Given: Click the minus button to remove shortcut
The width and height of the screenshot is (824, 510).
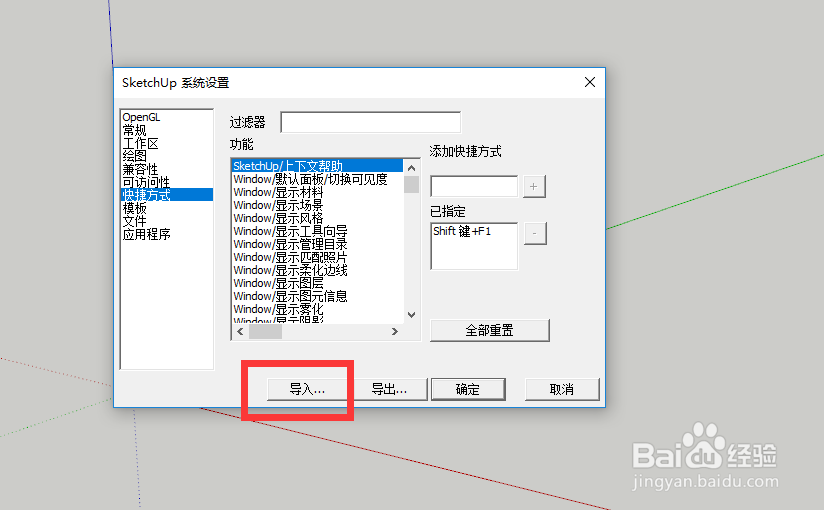Looking at the screenshot, I should coord(535,233).
